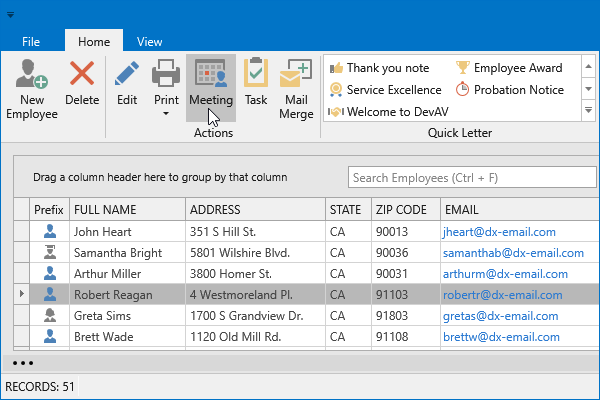
Task: Choose the Employee Award letter
Action: coord(509,68)
